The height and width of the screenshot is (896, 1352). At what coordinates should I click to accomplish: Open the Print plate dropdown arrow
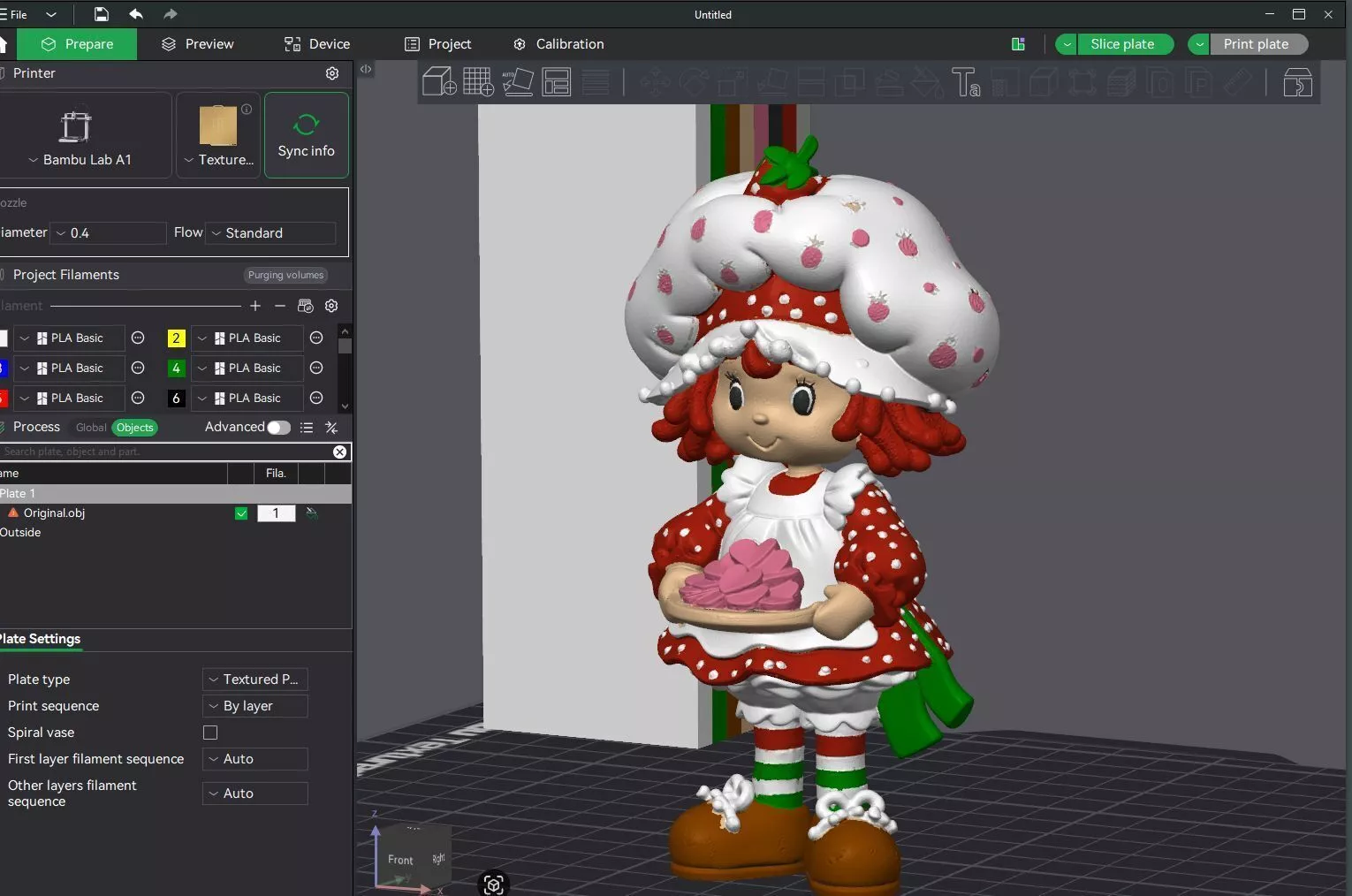[1199, 44]
